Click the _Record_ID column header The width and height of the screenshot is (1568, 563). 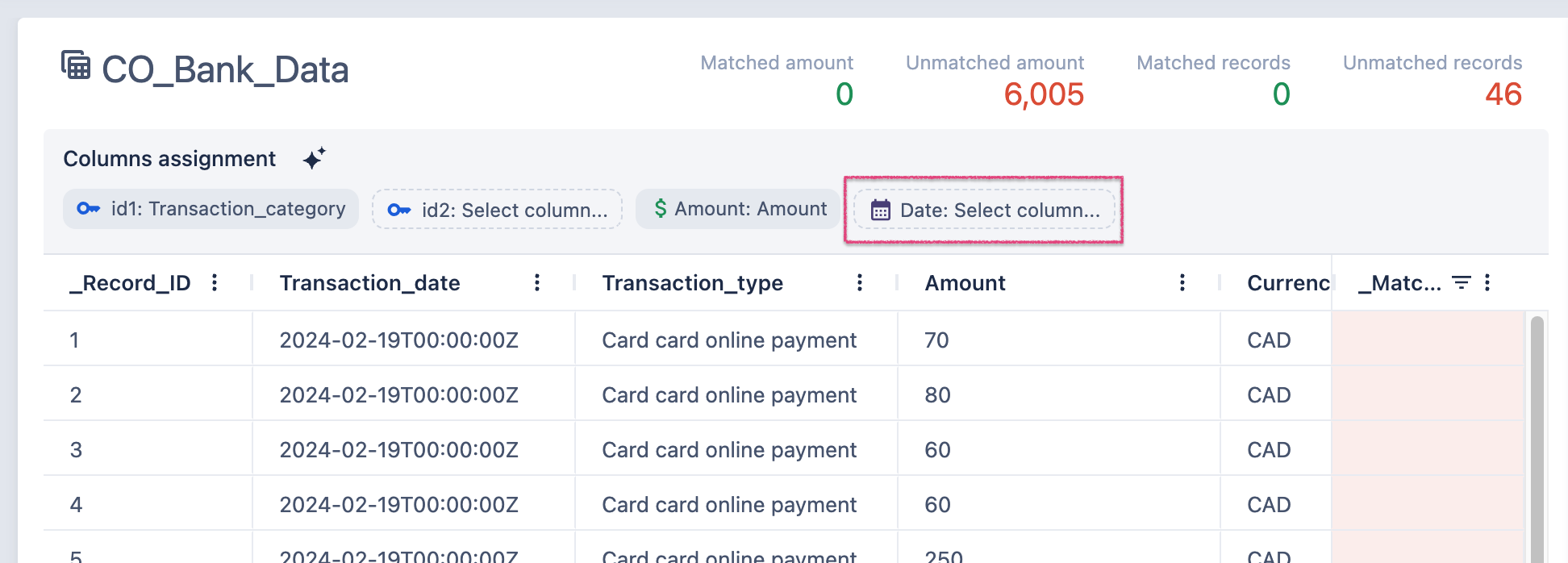coord(130,283)
